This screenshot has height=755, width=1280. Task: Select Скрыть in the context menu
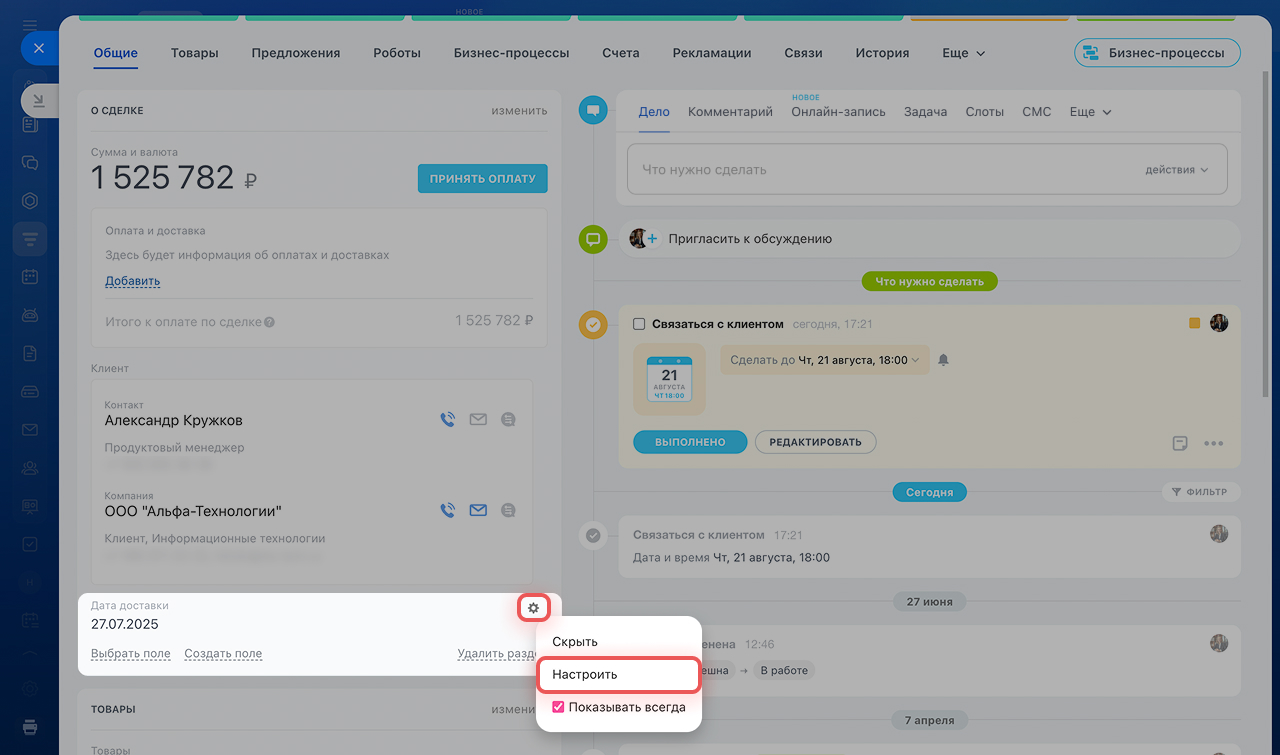point(575,642)
